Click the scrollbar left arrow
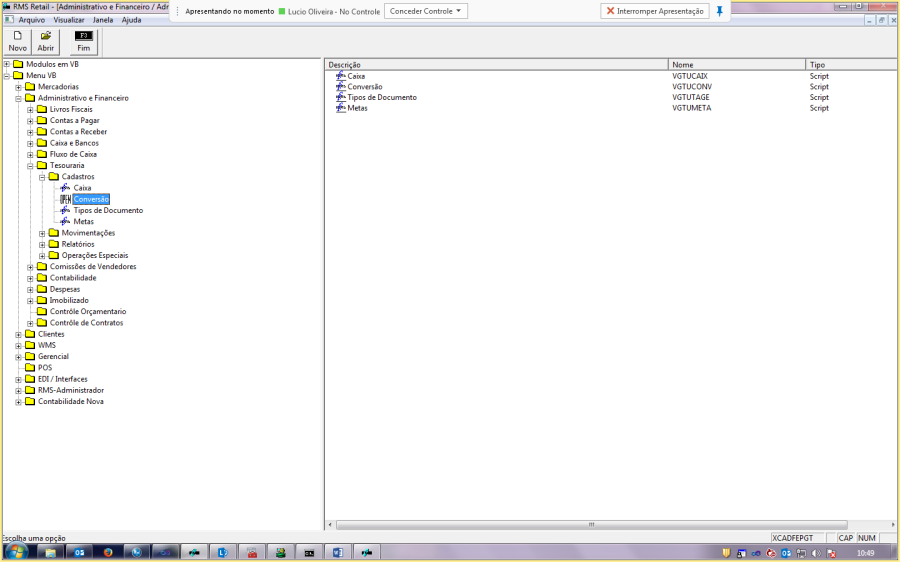Viewport: 900px width, 562px height. pos(330,525)
